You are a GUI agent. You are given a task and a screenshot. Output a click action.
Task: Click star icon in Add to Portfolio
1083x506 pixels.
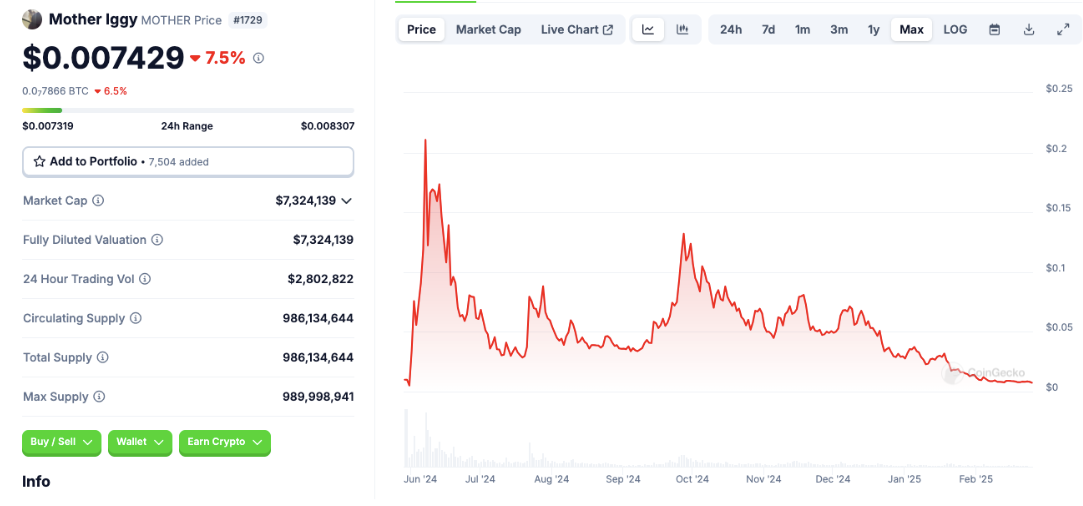click(39, 162)
